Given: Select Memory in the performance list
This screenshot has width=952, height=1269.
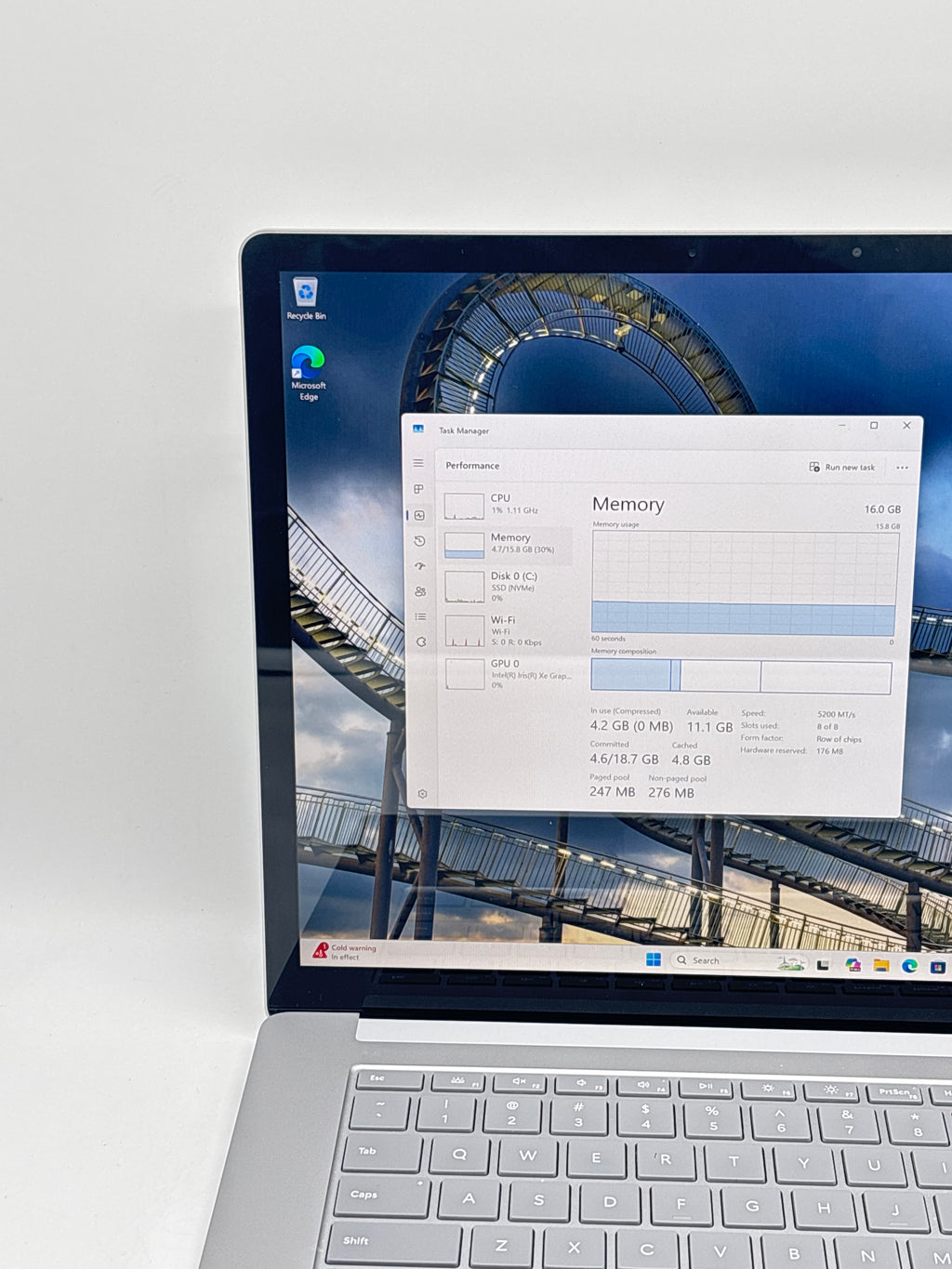Looking at the screenshot, I should (507, 544).
